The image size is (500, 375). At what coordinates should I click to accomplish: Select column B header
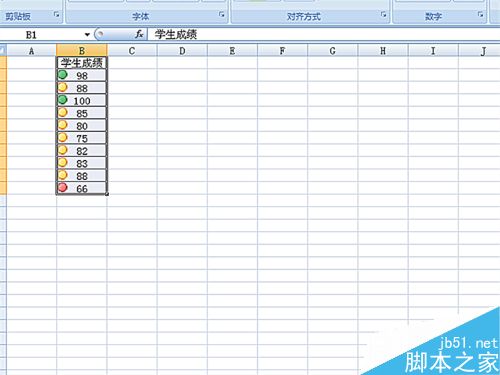click(x=82, y=51)
